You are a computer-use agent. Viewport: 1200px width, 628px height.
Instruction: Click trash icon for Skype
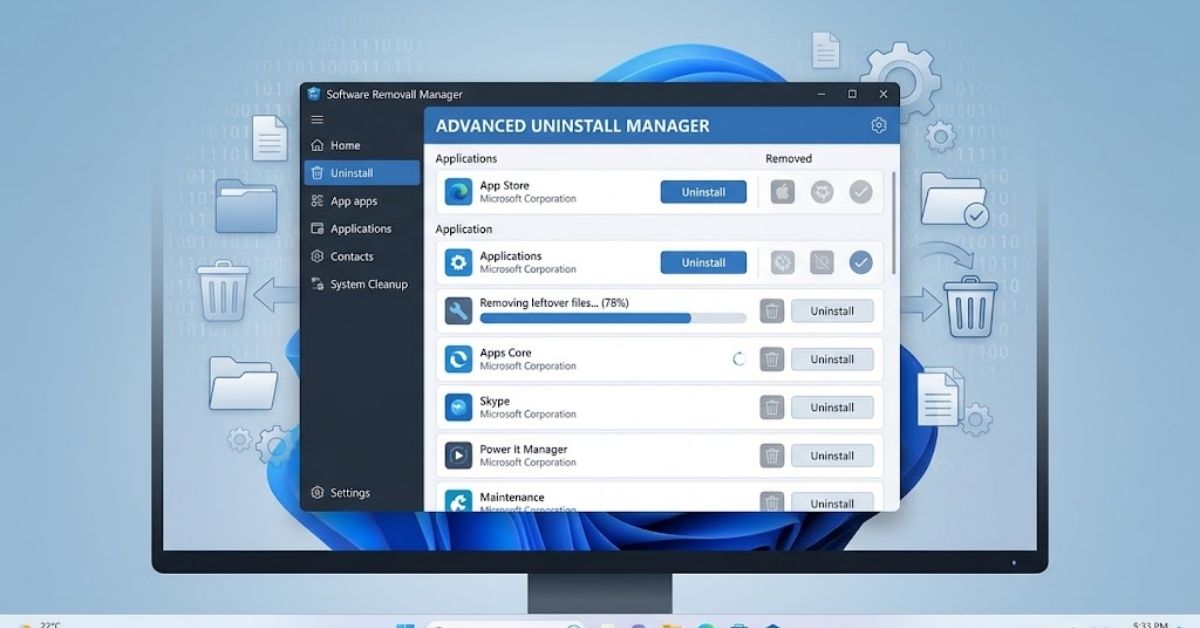click(772, 407)
